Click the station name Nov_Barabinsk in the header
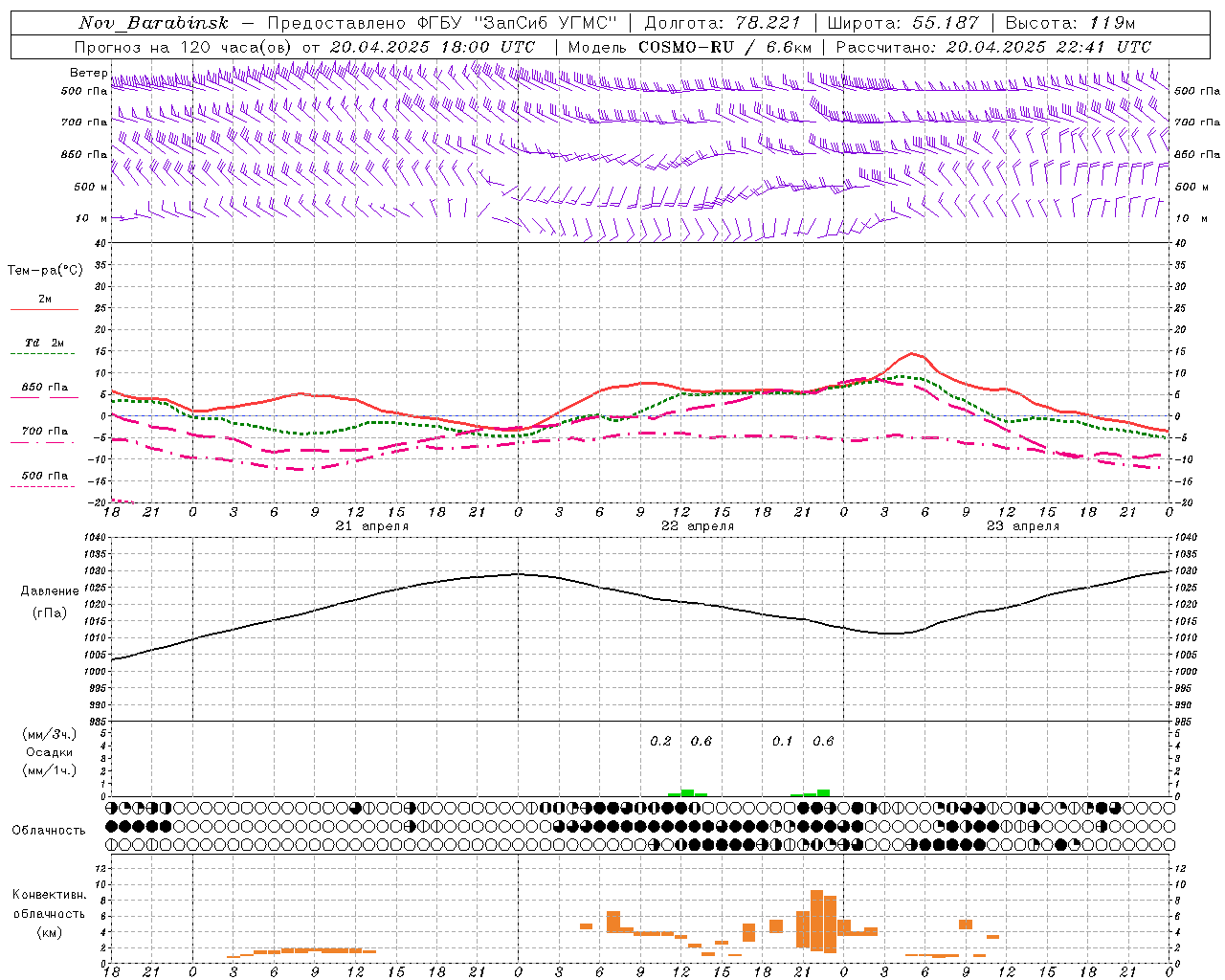 [154, 23]
